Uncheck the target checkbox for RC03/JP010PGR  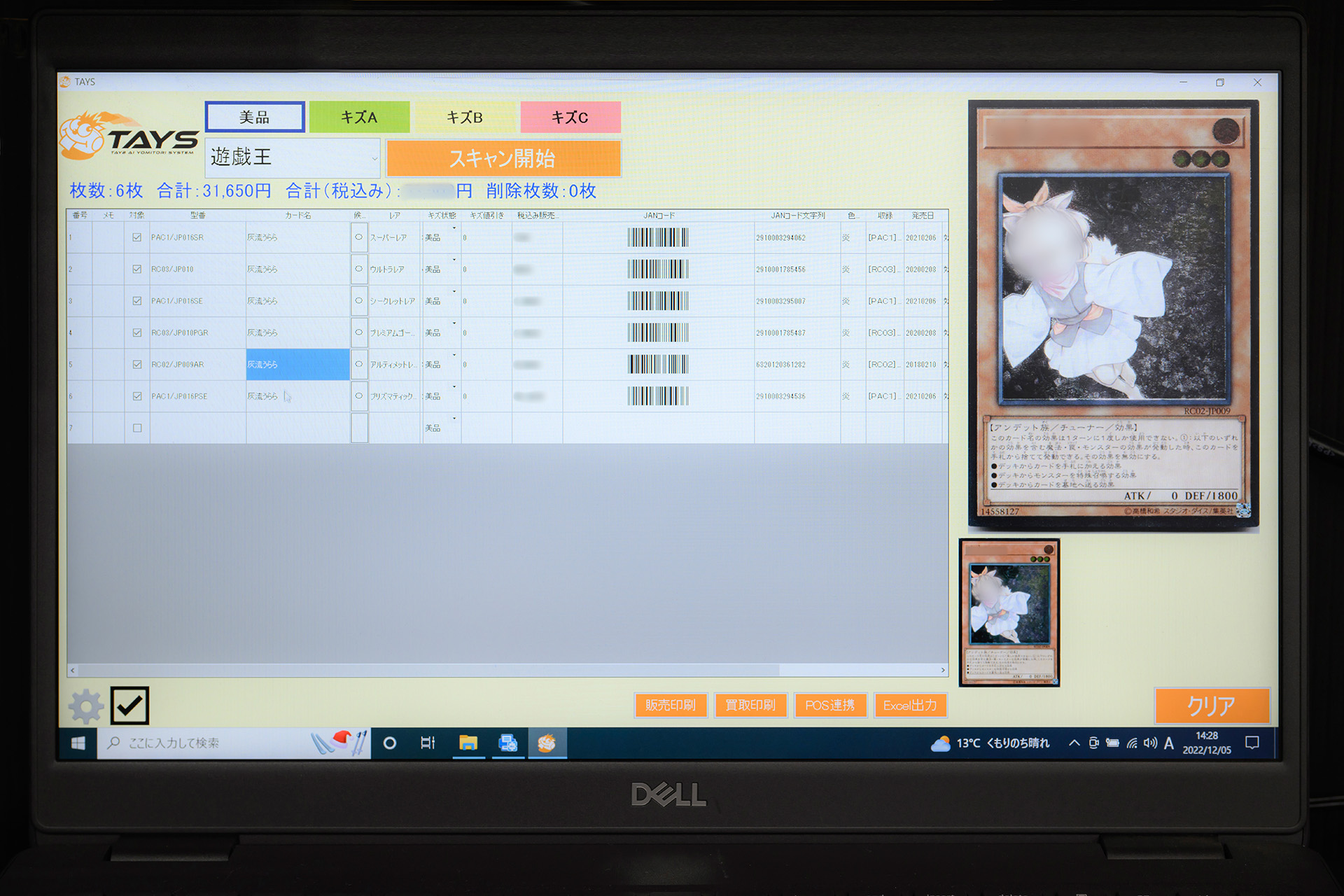[x=136, y=332]
